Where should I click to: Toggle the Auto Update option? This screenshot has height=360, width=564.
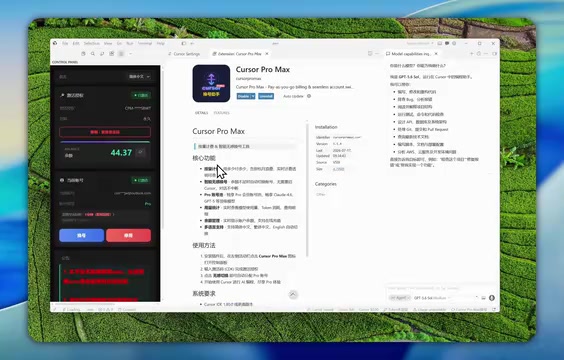(293, 96)
